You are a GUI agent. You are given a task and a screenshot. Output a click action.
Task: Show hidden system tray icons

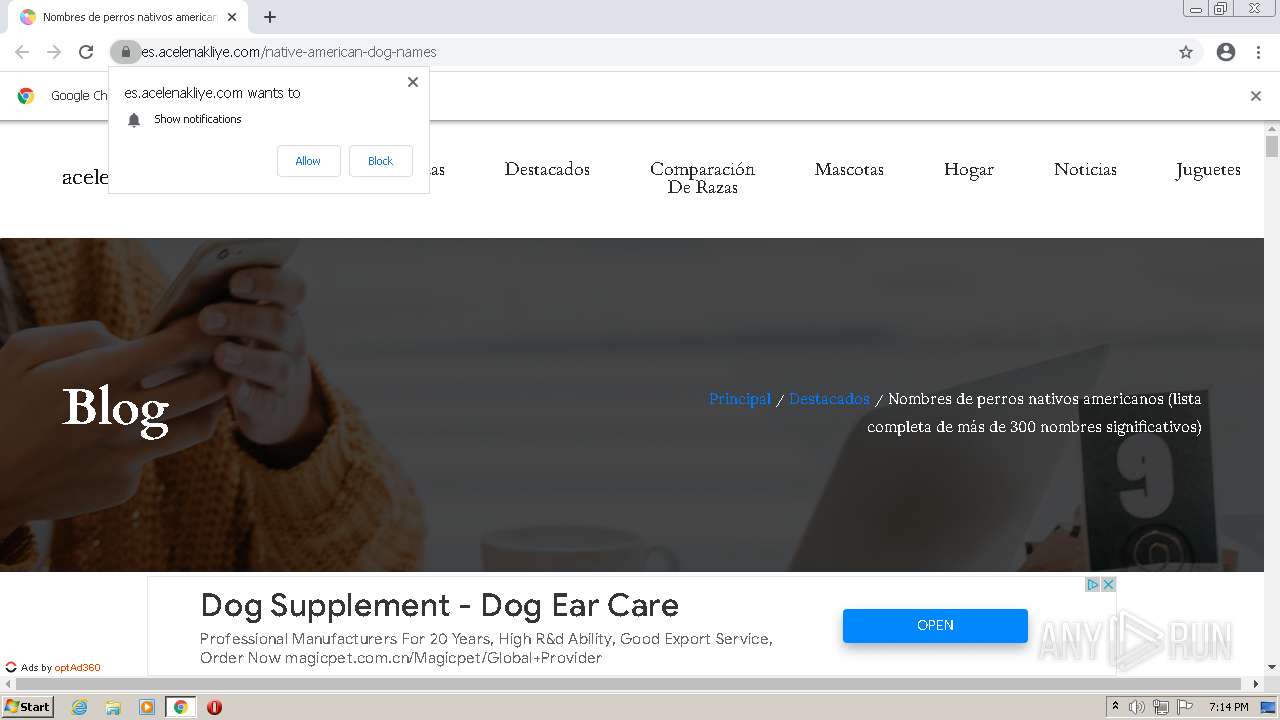[x=1116, y=707]
